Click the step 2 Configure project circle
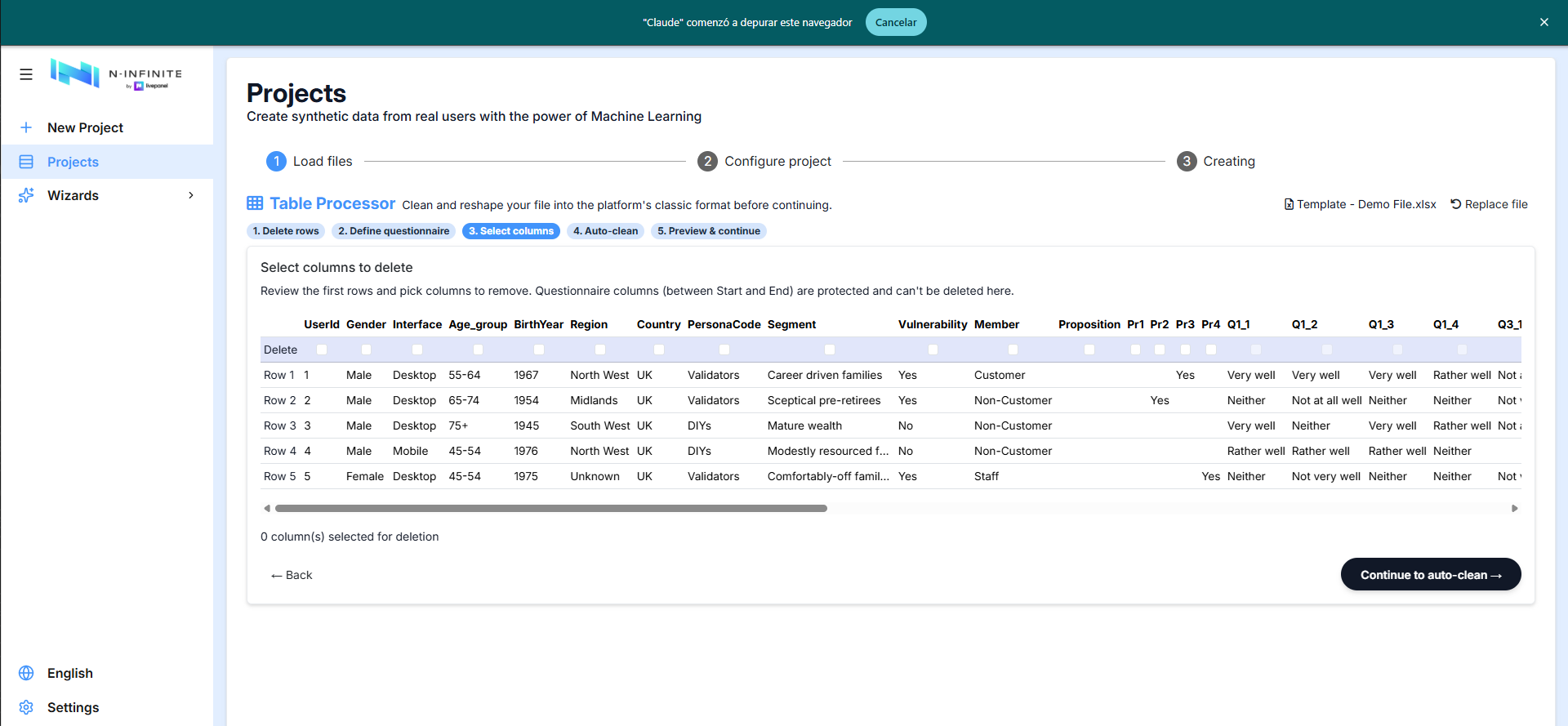Screen dimensions: 1568x726 click(x=707, y=161)
